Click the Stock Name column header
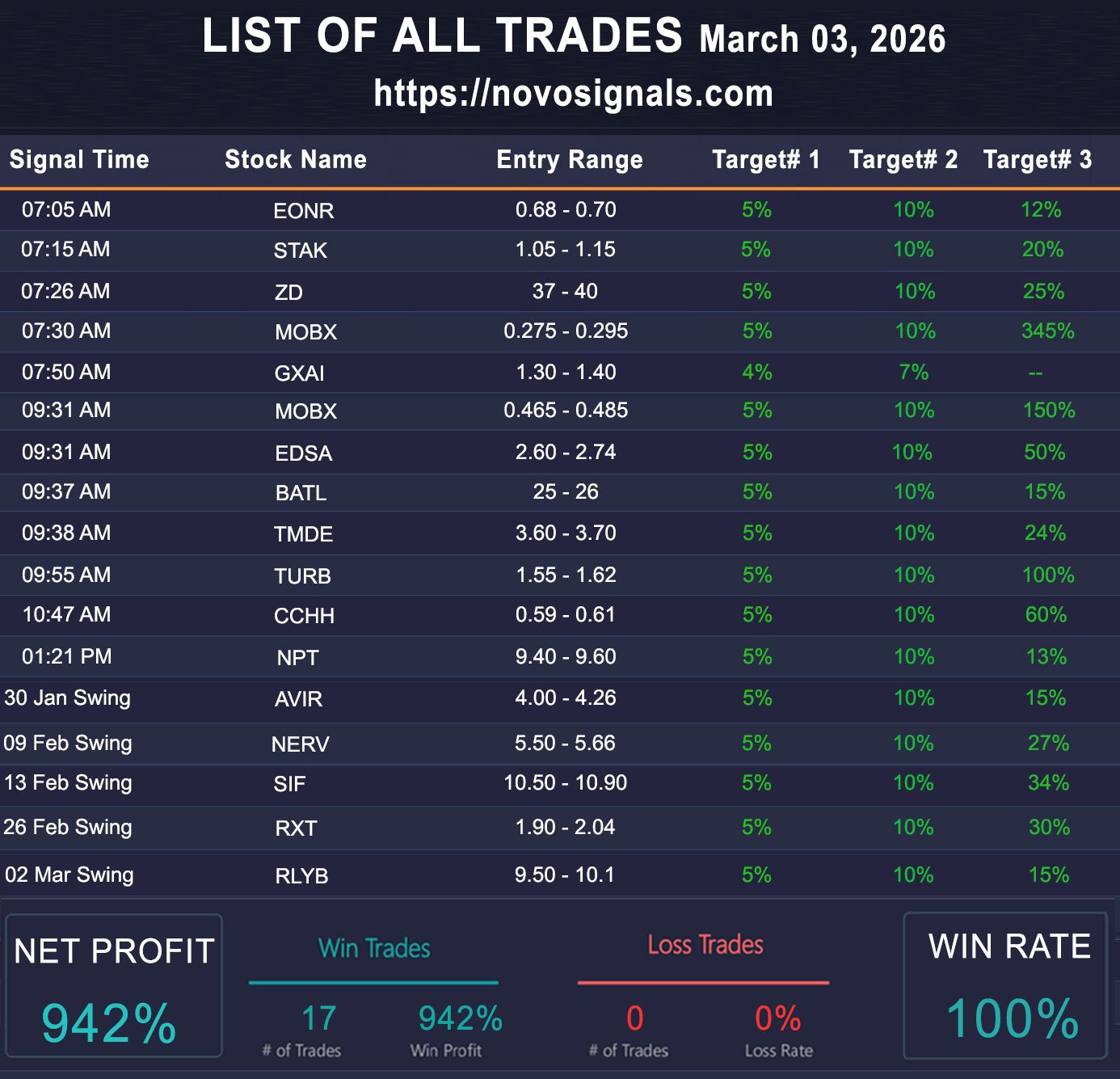1120x1079 pixels. 295,159
